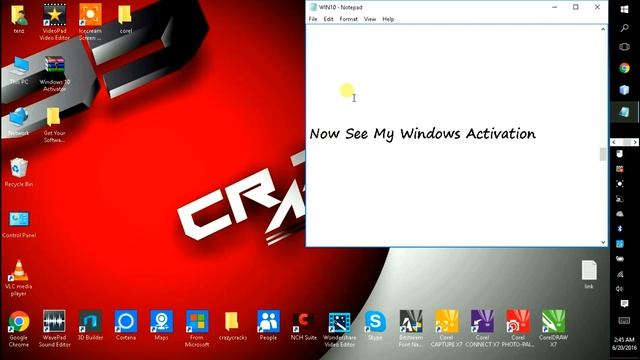
Task: Click 'Now See My Windows Activation' text
Action: (x=422, y=134)
